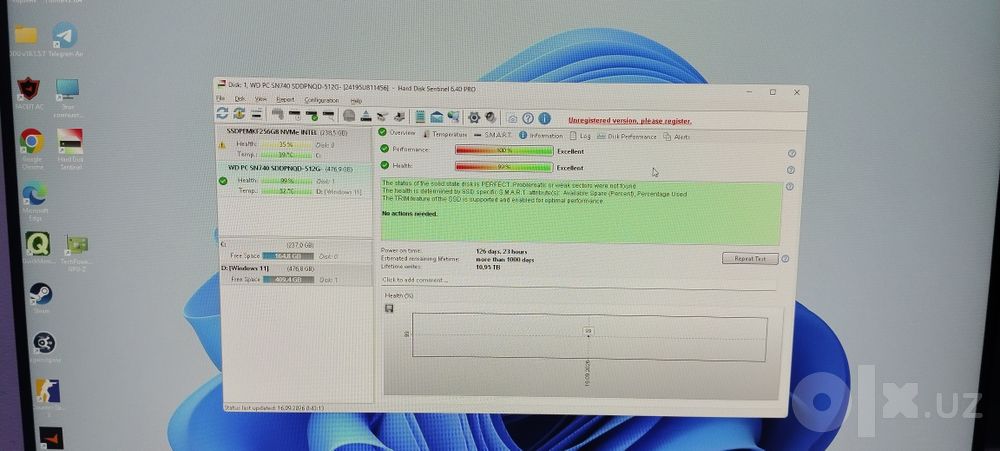Click the Performance 100% progress bar
The height and width of the screenshot is (451, 1000).
tap(504, 151)
